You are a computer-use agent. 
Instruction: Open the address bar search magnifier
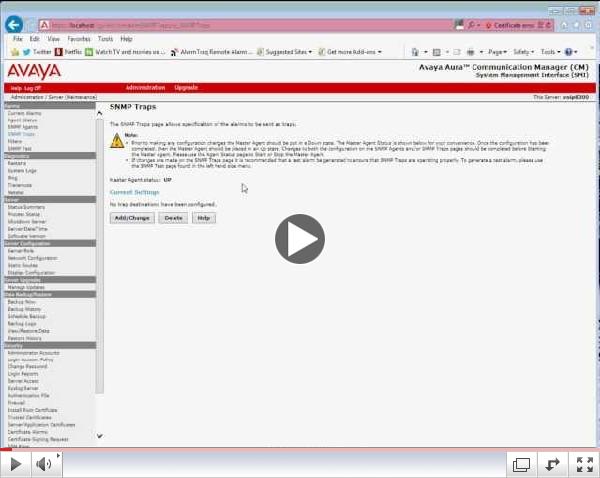pyautogui.click(x=471, y=25)
